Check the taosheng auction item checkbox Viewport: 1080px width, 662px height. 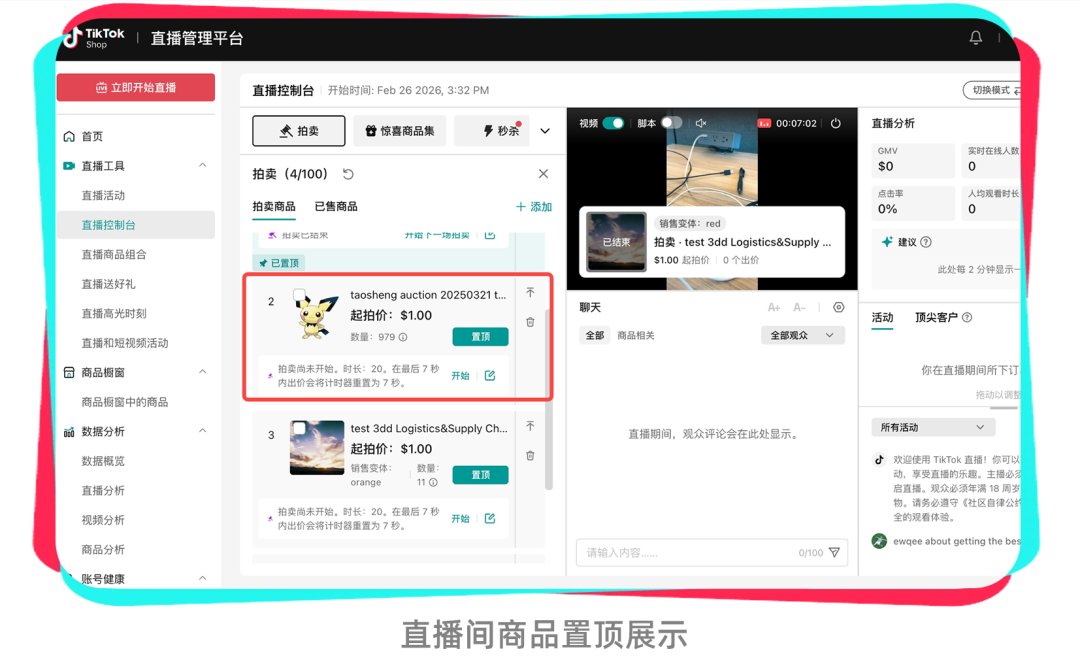[x=299, y=295]
